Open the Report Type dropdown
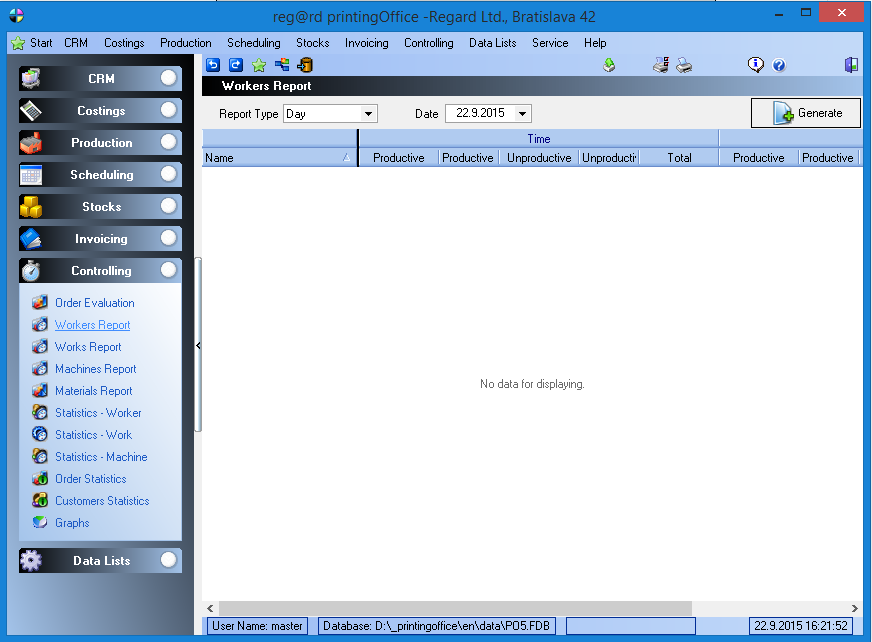Screen dimensions: 872x642 tap(369, 114)
